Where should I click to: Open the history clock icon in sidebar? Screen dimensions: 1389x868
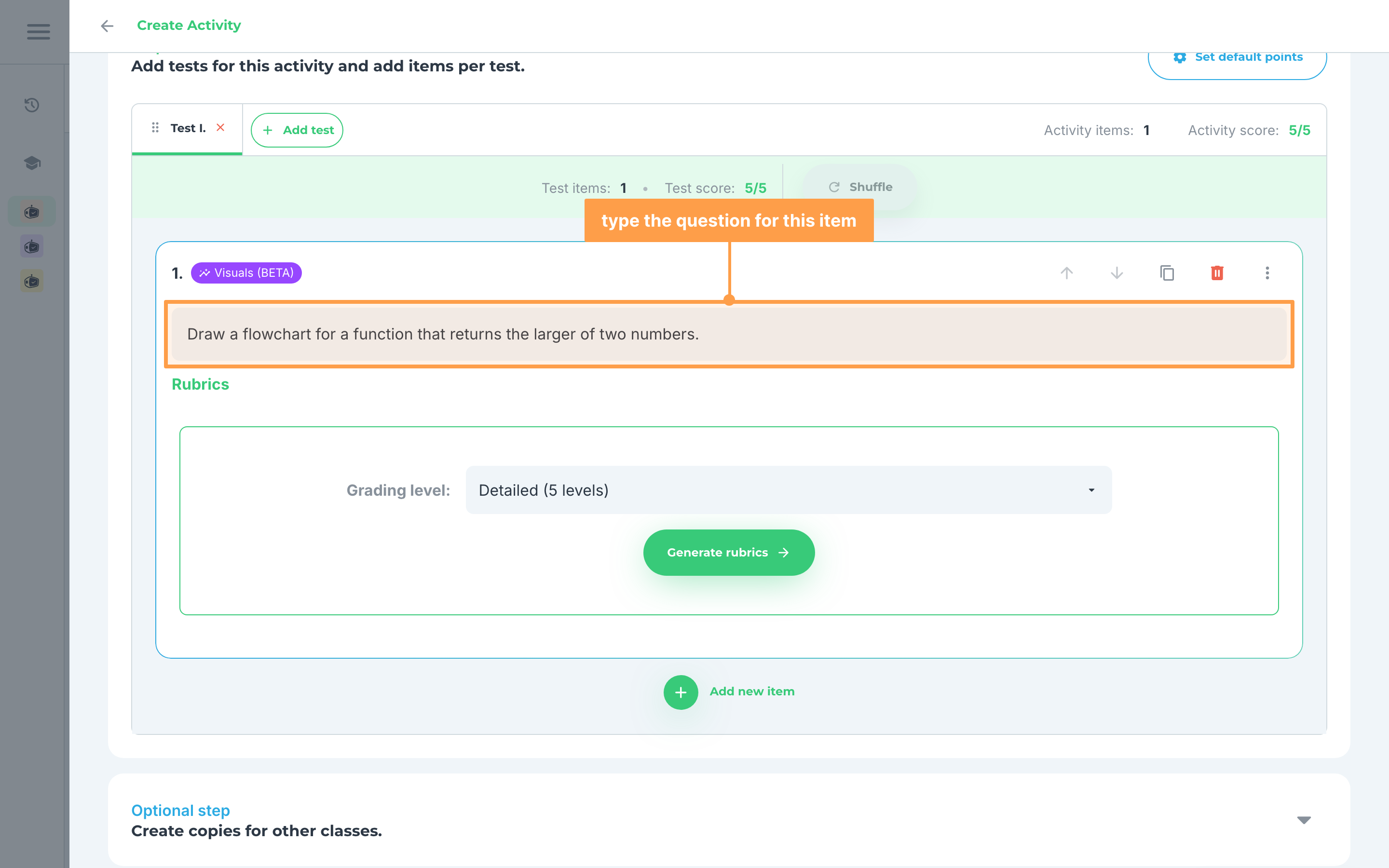tap(32, 105)
